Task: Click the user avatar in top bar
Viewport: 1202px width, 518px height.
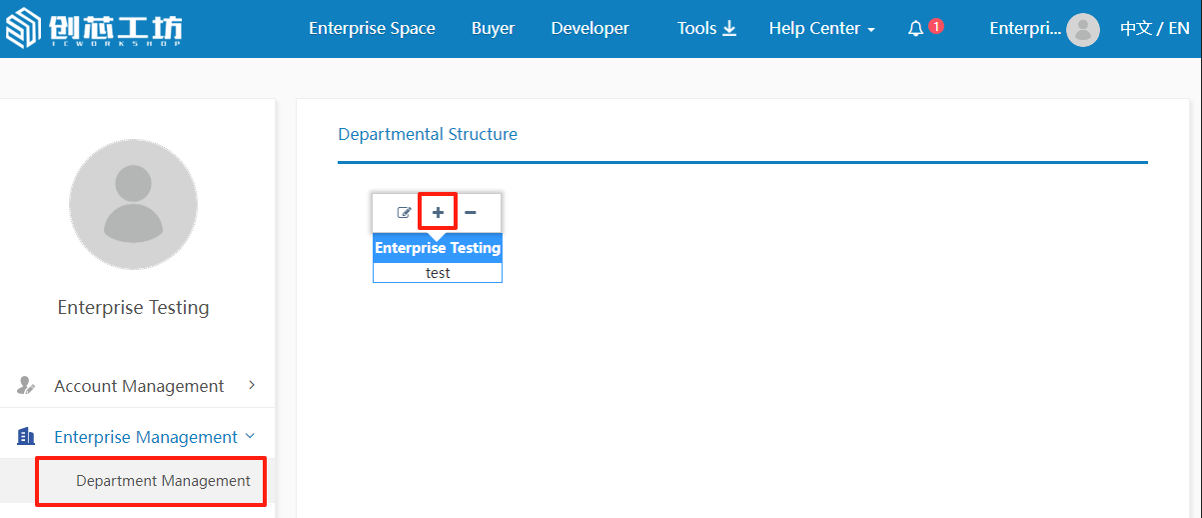Action: tap(1083, 29)
